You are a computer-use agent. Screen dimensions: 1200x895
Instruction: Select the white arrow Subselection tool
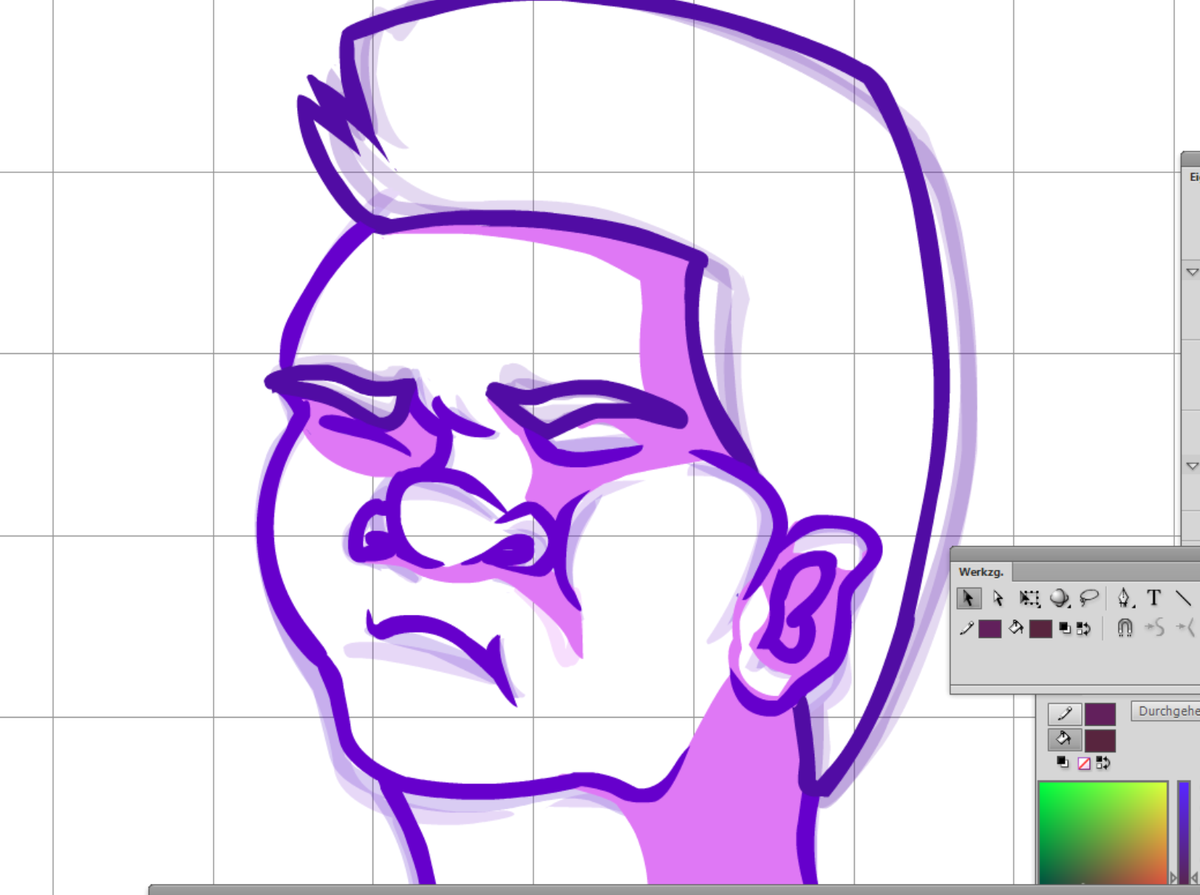point(998,598)
